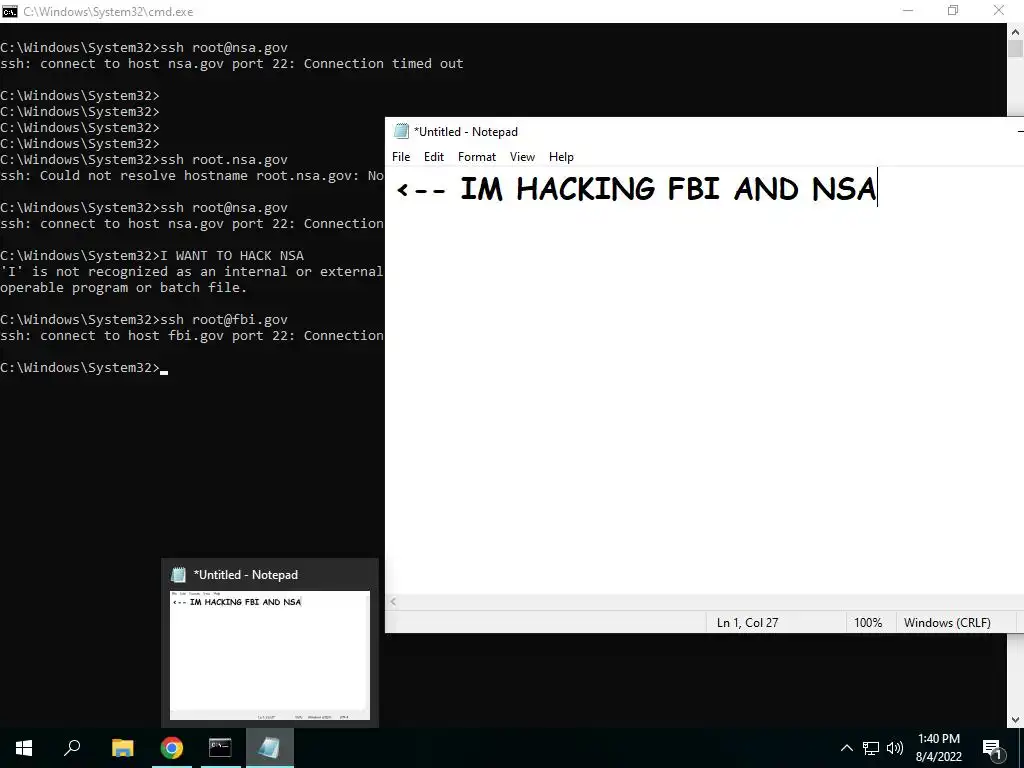This screenshot has width=1024, height=768.
Task: Click the Notepad title bar icon
Action: click(401, 131)
